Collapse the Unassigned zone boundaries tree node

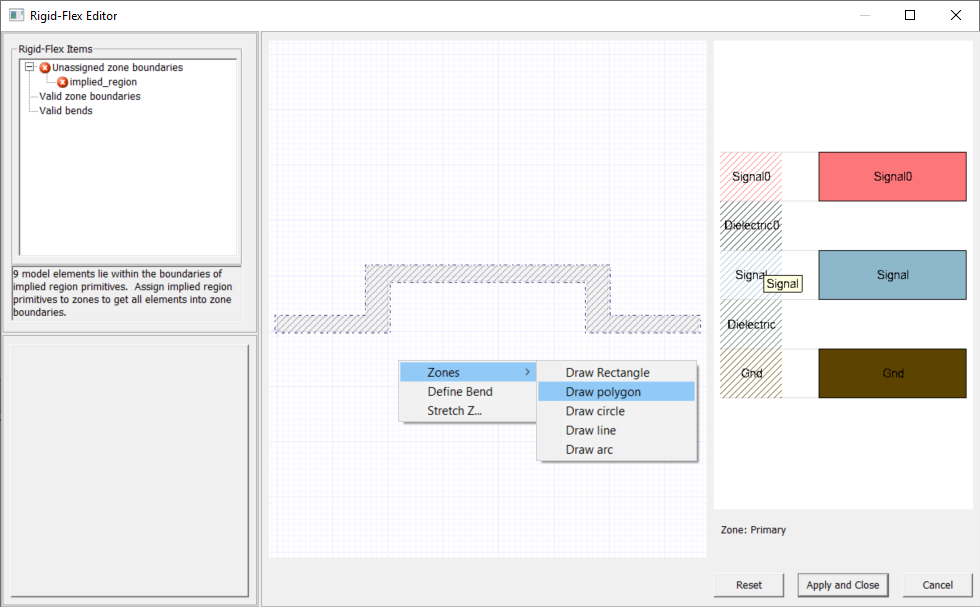(x=30, y=68)
